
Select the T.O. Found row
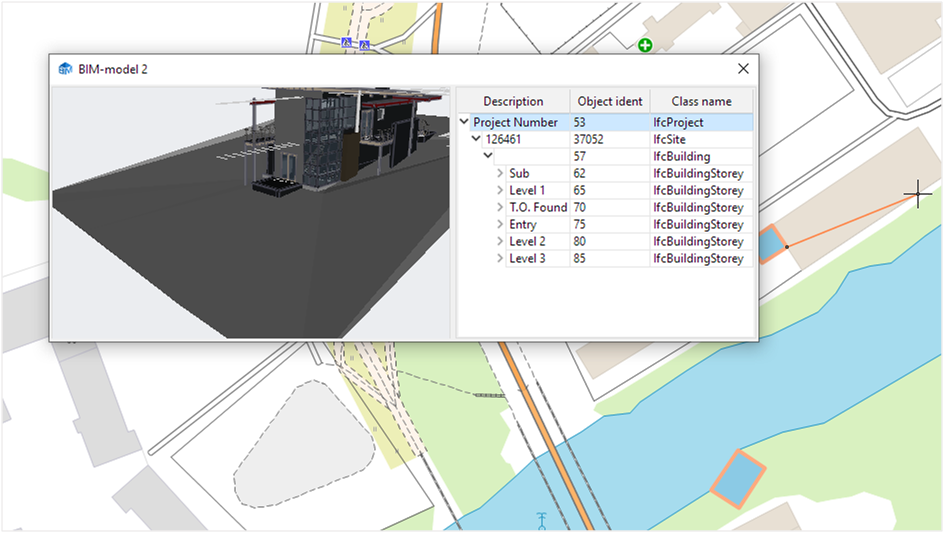[537, 208]
